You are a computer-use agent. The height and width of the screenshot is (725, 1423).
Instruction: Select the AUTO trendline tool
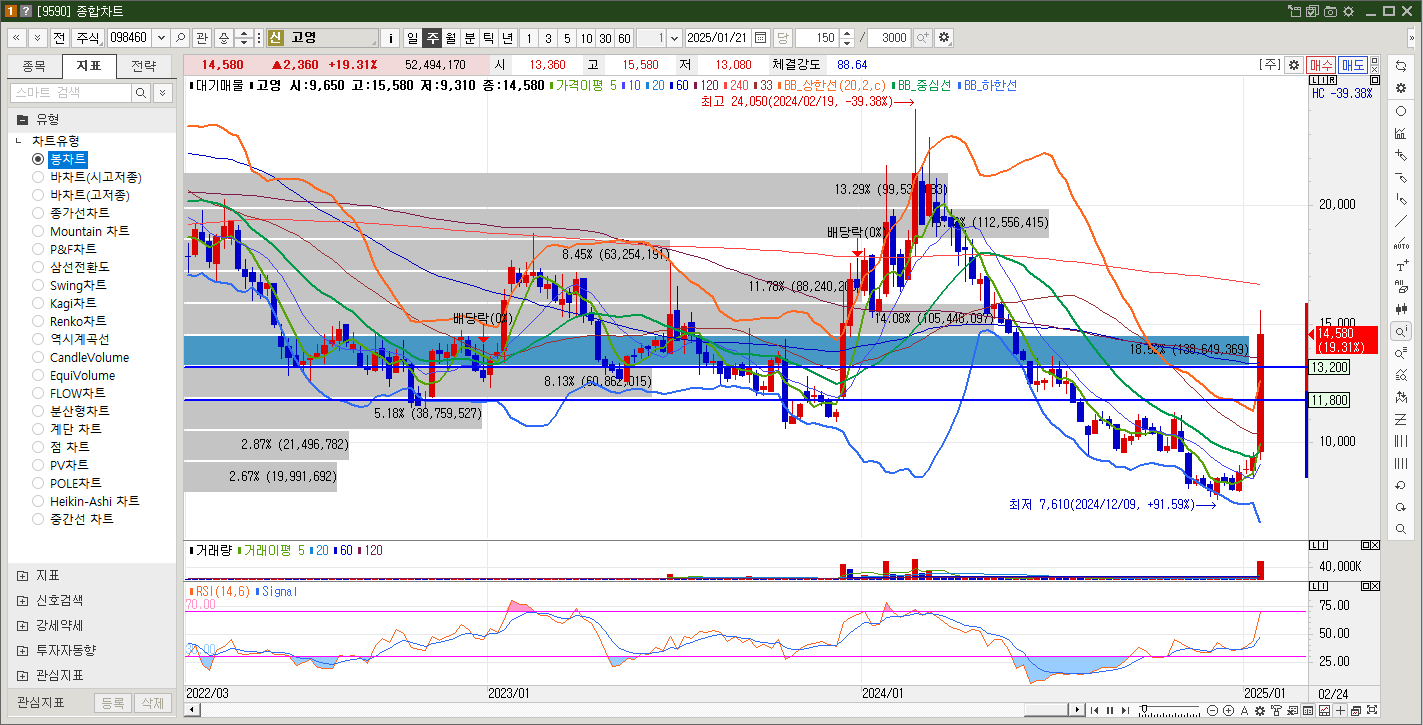[1401, 243]
